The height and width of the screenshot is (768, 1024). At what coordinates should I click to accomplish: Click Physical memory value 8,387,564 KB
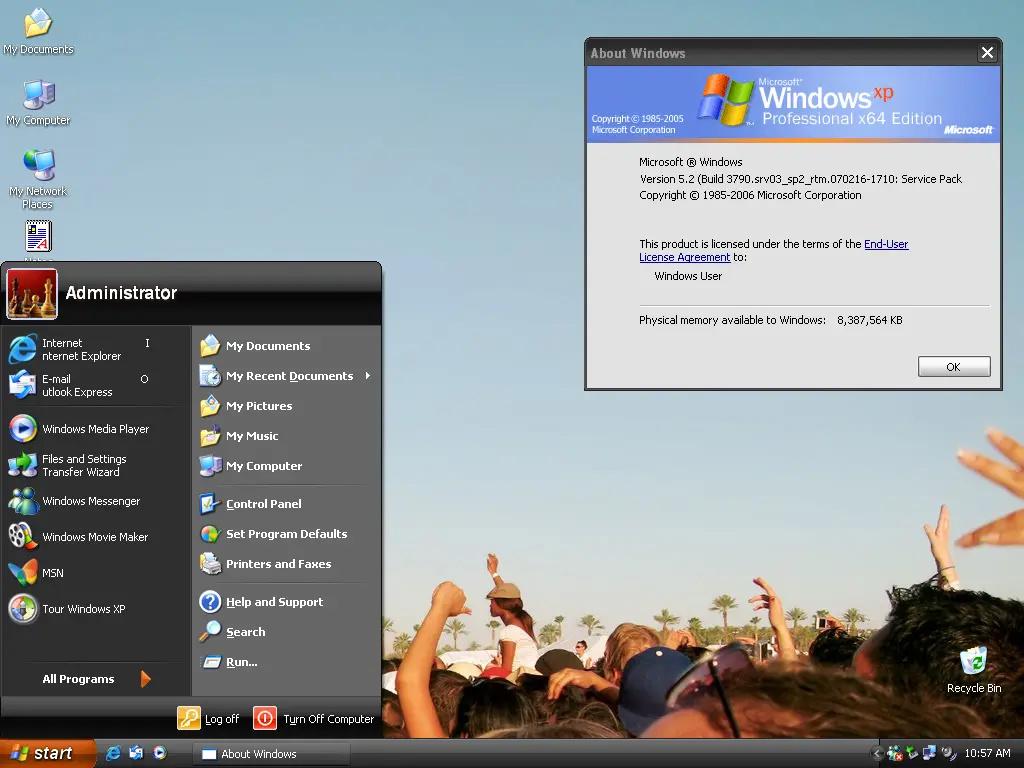point(870,320)
